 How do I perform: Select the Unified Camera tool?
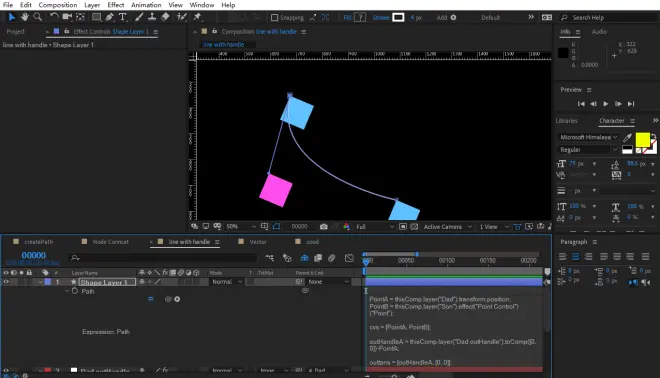(67, 17)
